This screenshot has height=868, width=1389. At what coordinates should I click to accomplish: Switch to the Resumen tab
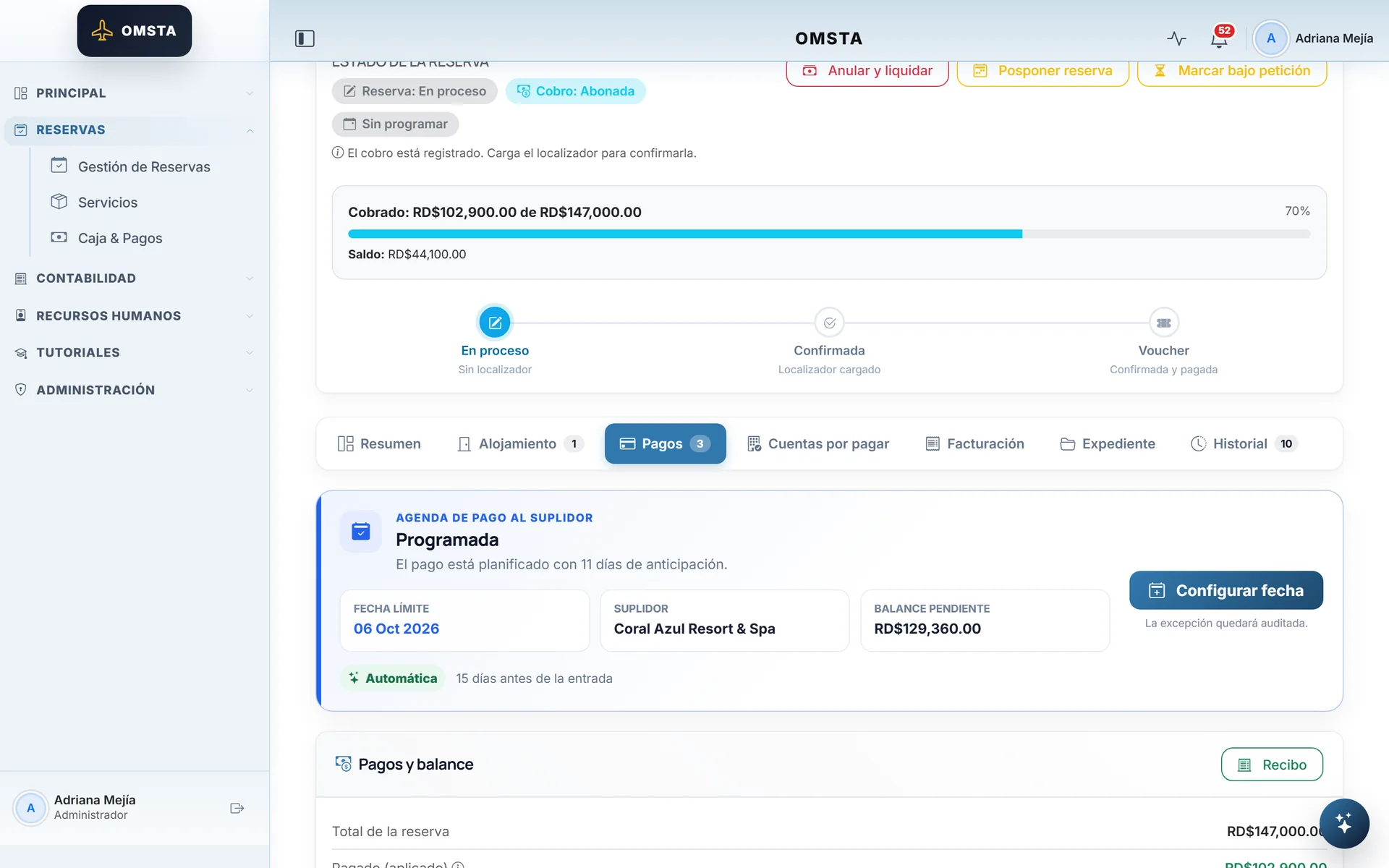[379, 443]
